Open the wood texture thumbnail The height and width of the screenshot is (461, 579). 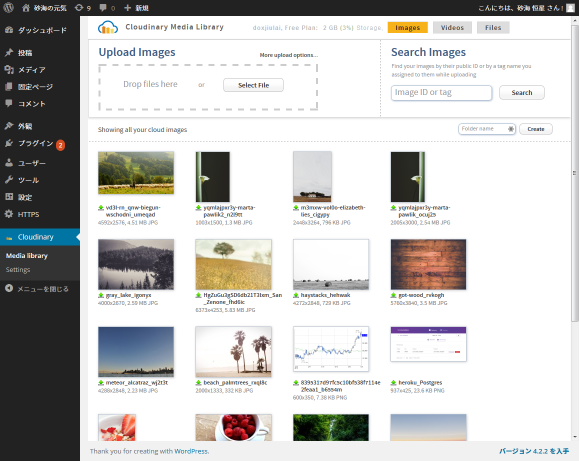(428, 264)
